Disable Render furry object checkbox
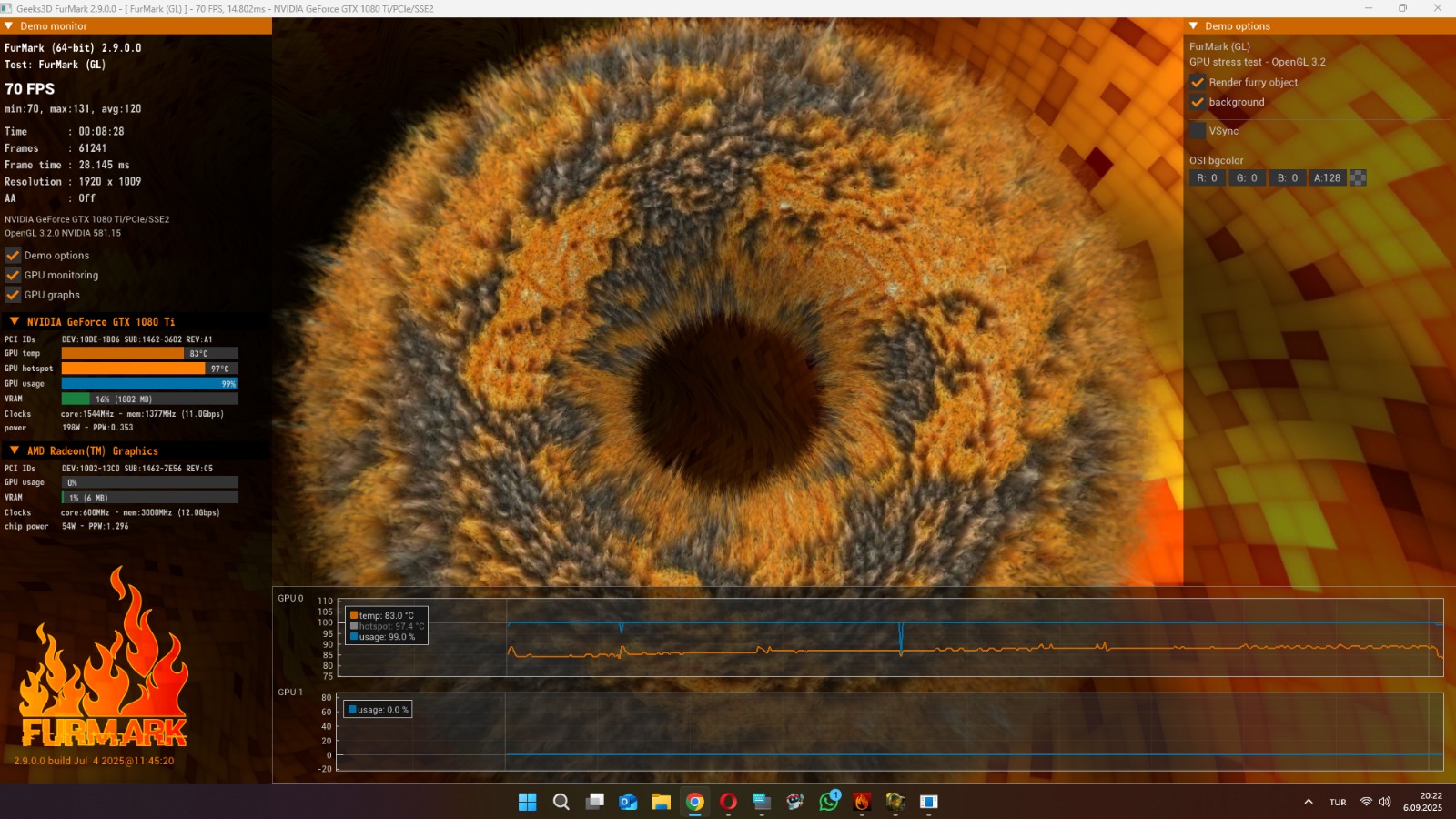Image resolution: width=1456 pixels, height=819 pixels. [1198, 82]
